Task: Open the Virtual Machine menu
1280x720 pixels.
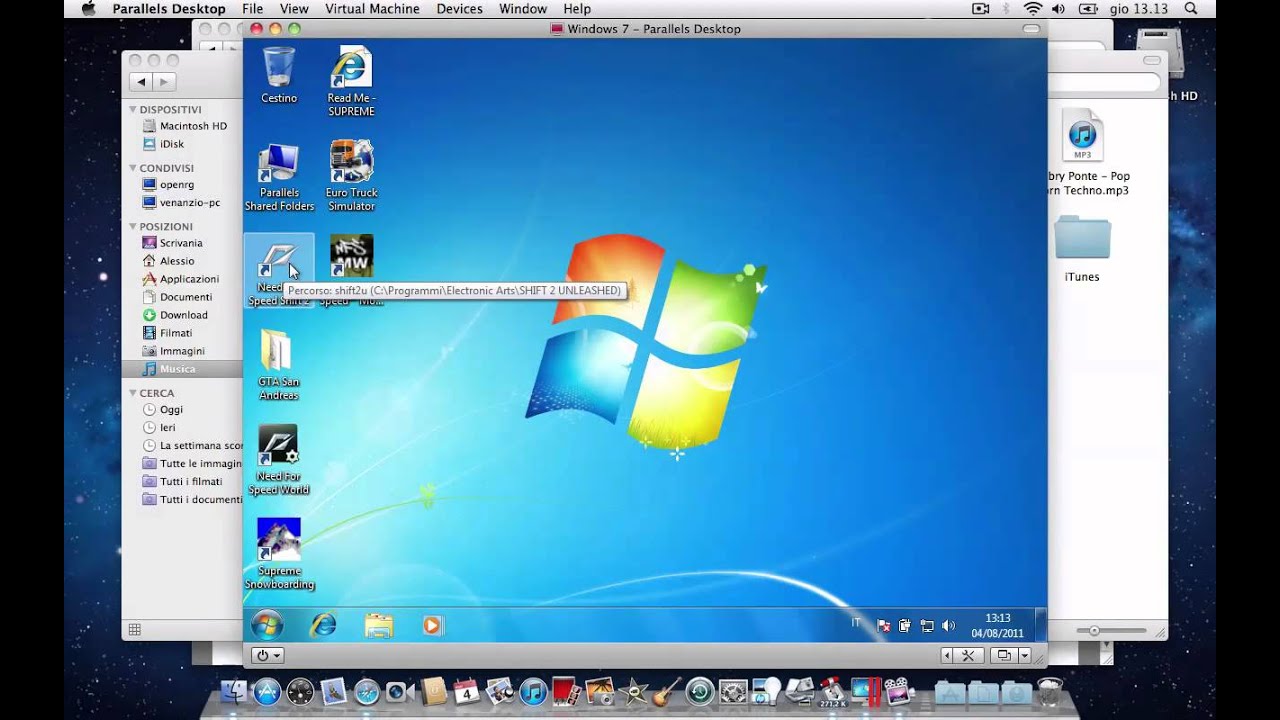Action: [374, 9]
